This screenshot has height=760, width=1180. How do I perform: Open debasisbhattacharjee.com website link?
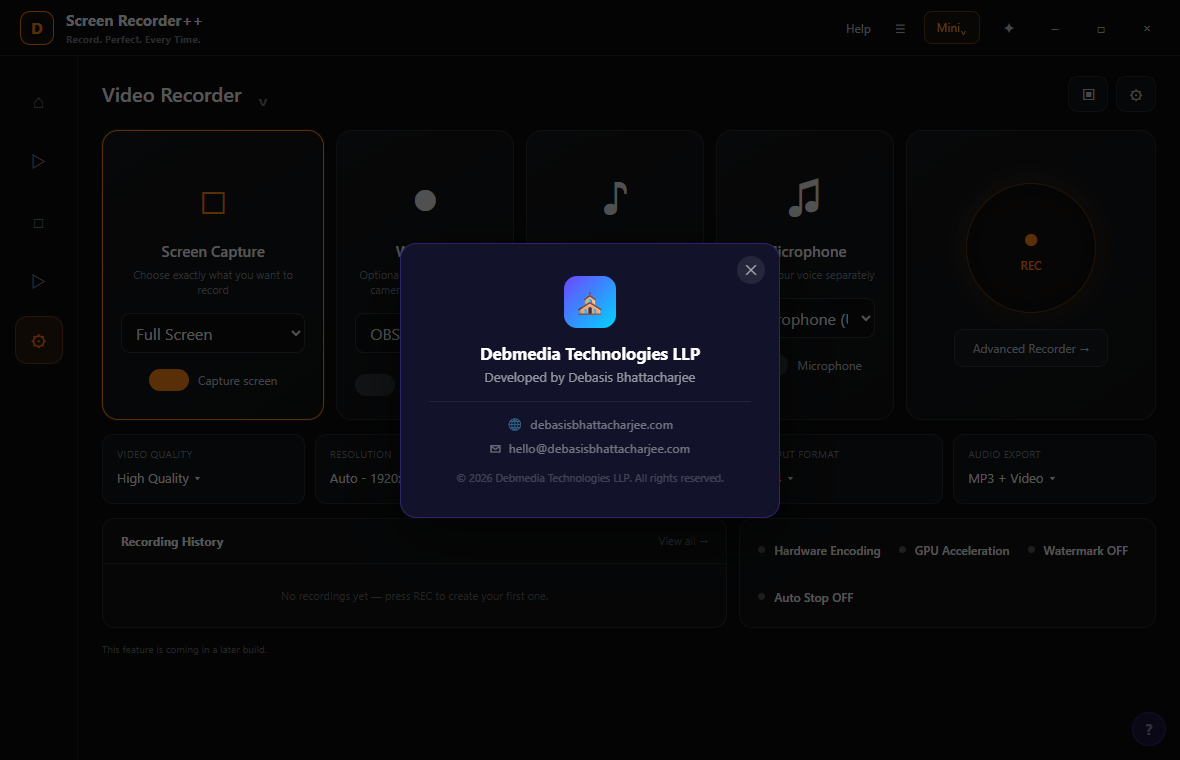tap(601, 424)
